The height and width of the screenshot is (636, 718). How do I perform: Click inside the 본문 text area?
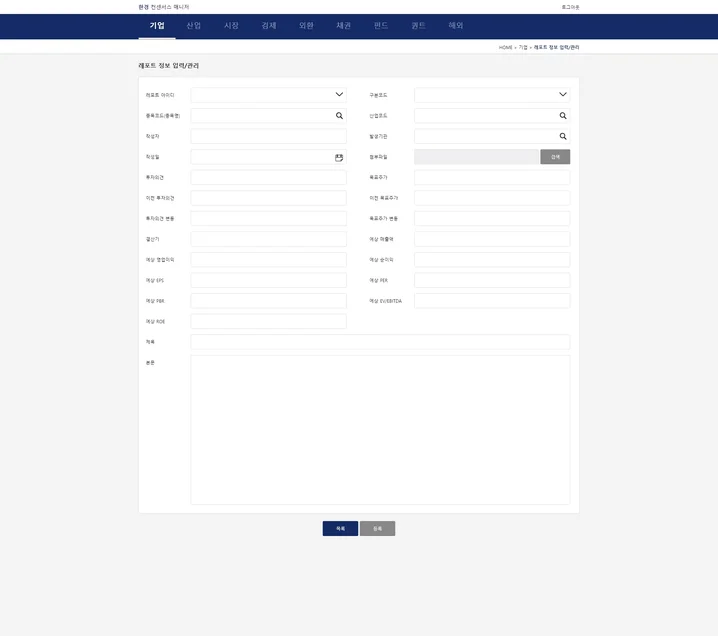pyautogui.click(x=380, y=430)
